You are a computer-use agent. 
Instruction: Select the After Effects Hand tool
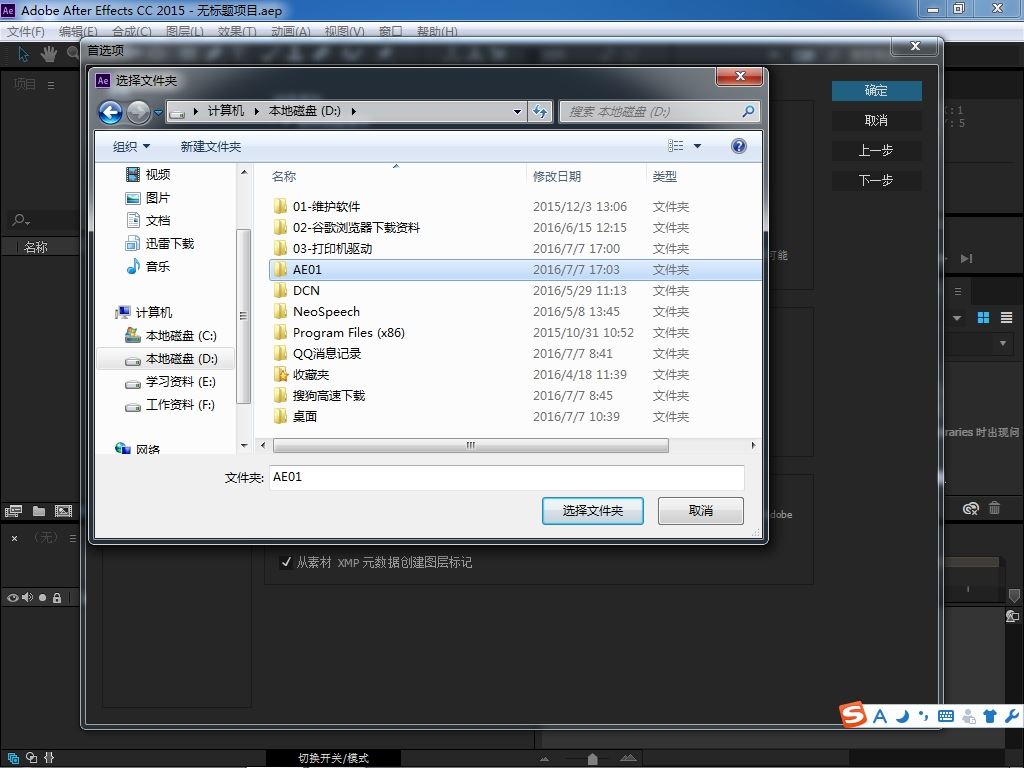click(x=49, y=54)
